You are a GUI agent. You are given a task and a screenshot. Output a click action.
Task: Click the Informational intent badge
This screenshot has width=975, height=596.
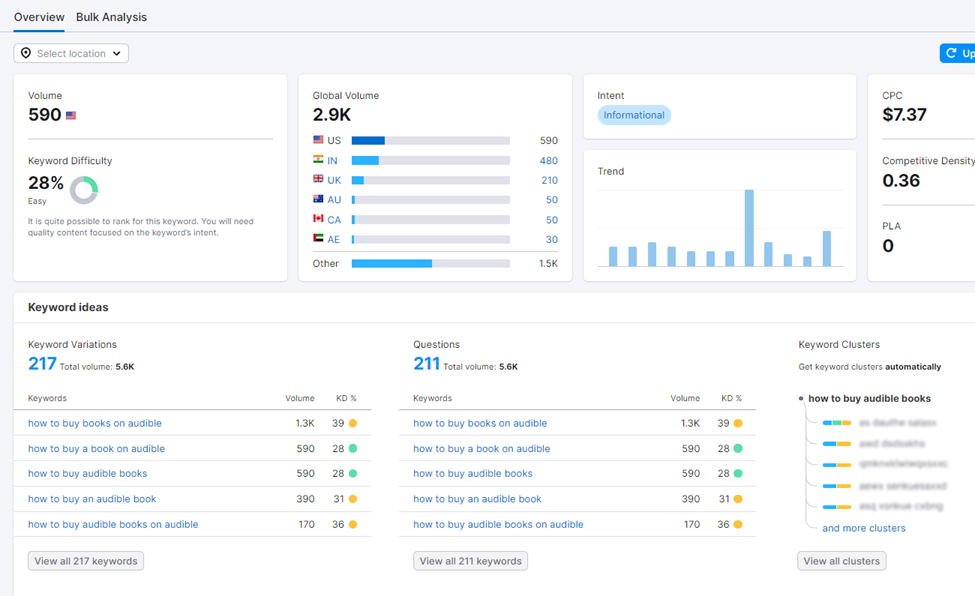[x=634, y=115]
